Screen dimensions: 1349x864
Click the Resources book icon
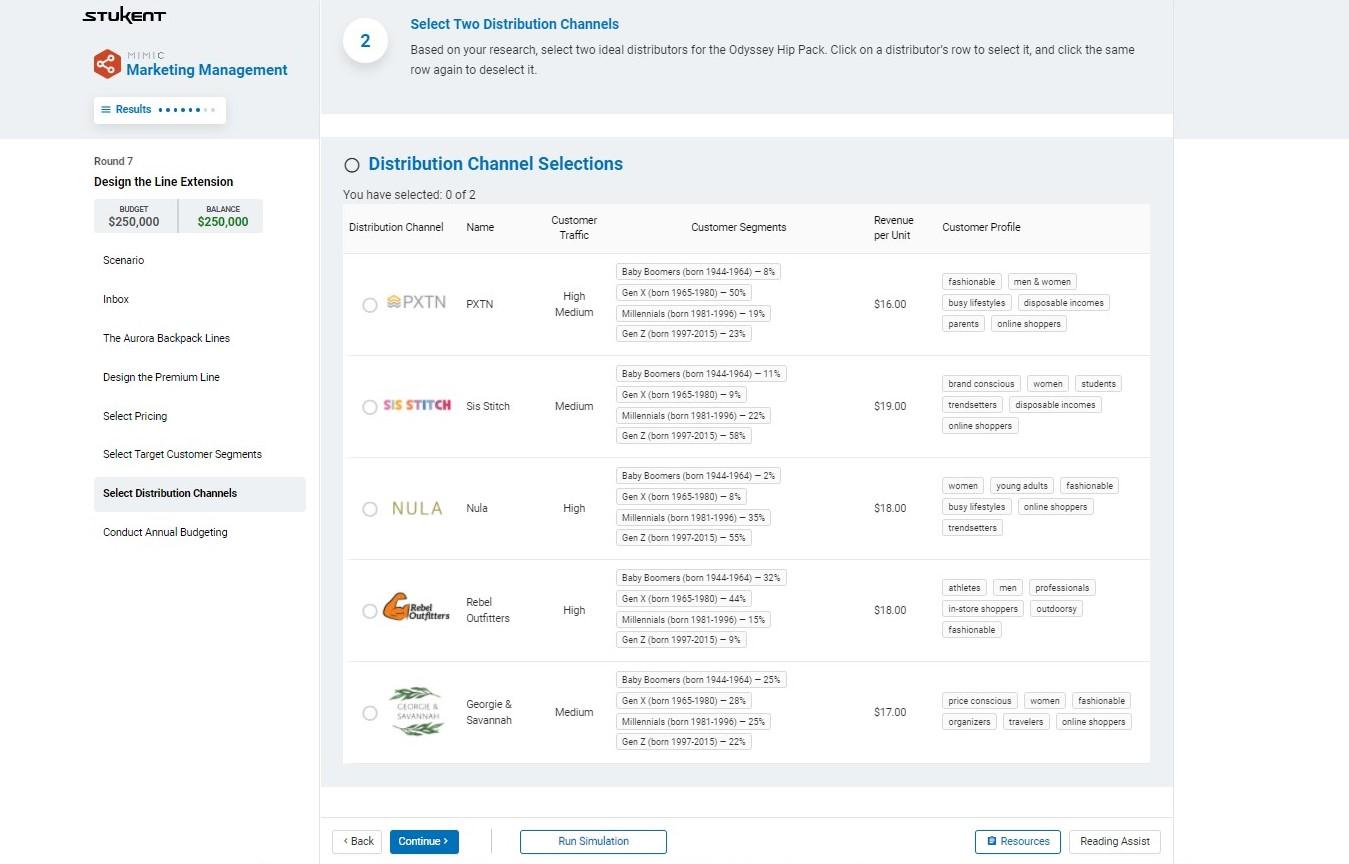[993, 841]
